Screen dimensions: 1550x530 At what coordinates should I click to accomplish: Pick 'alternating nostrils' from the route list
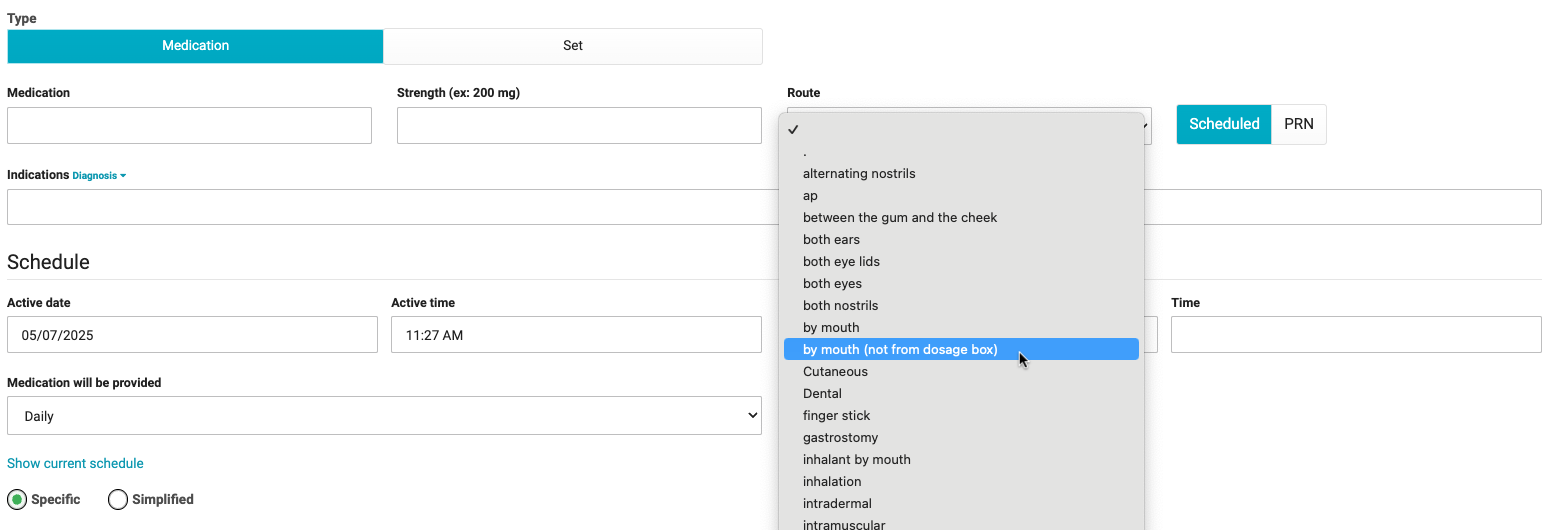click(859, 173)
